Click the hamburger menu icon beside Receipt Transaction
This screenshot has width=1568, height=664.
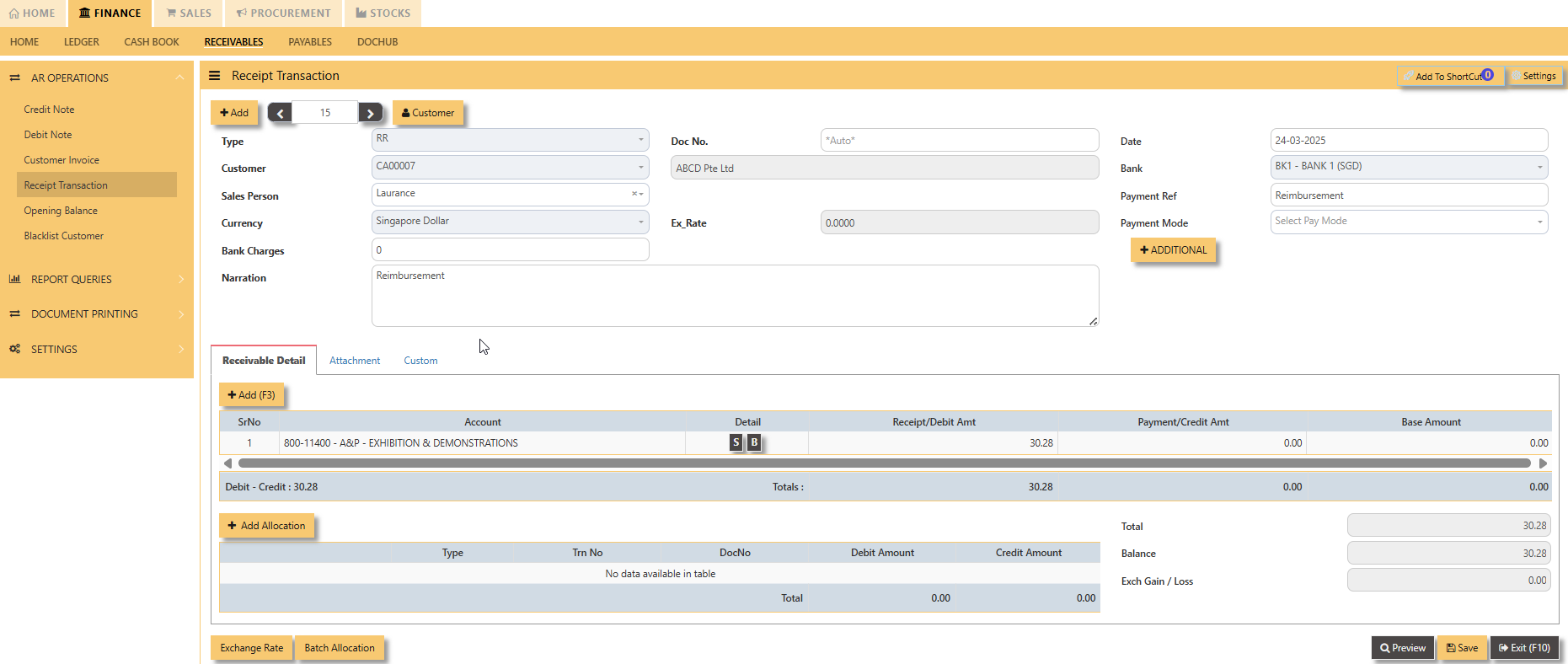[x=214, y=76]
